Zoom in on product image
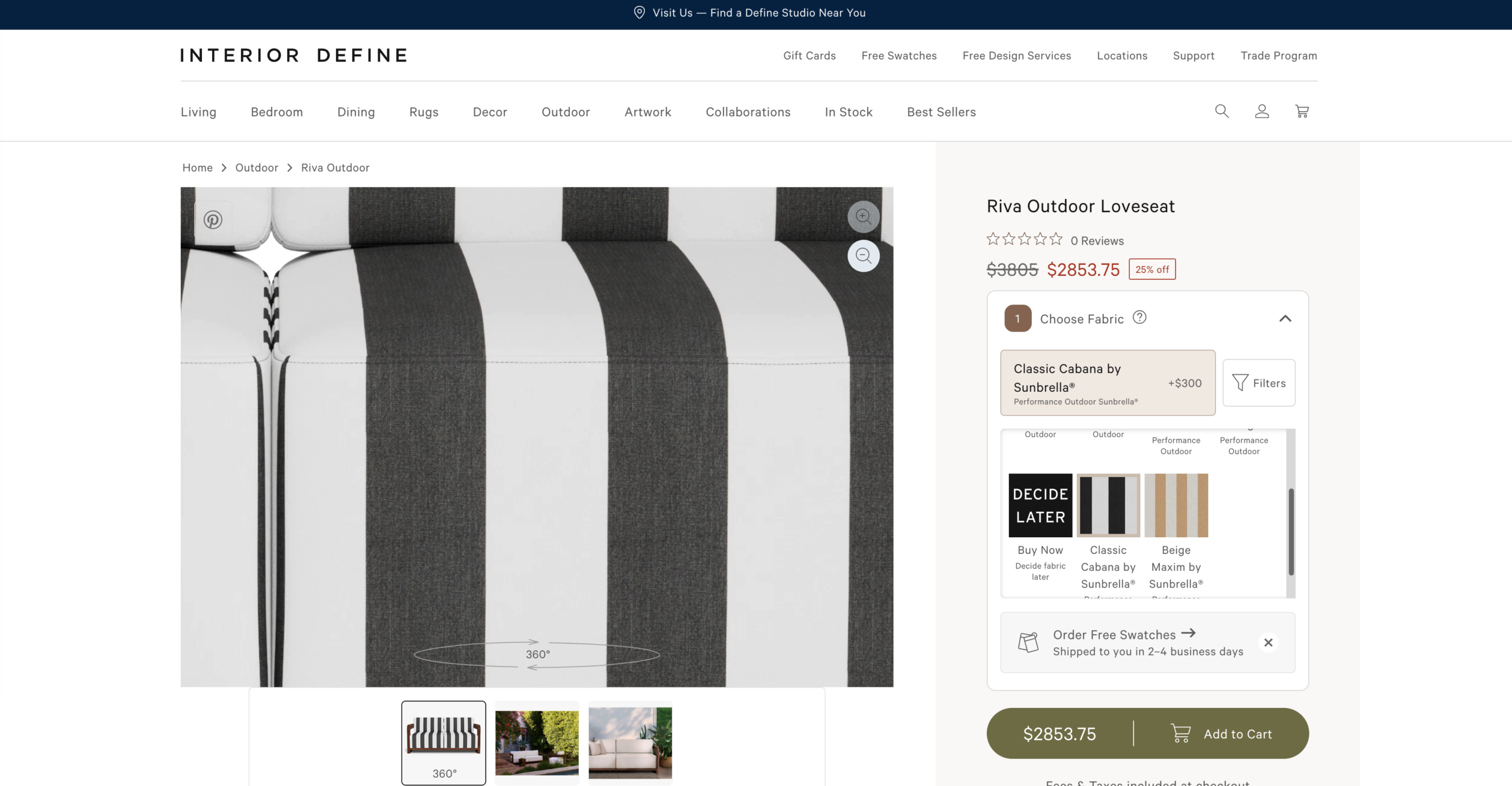Image resolution: width=1512 pixels, height=786 pixels. [x=863, y=216]
